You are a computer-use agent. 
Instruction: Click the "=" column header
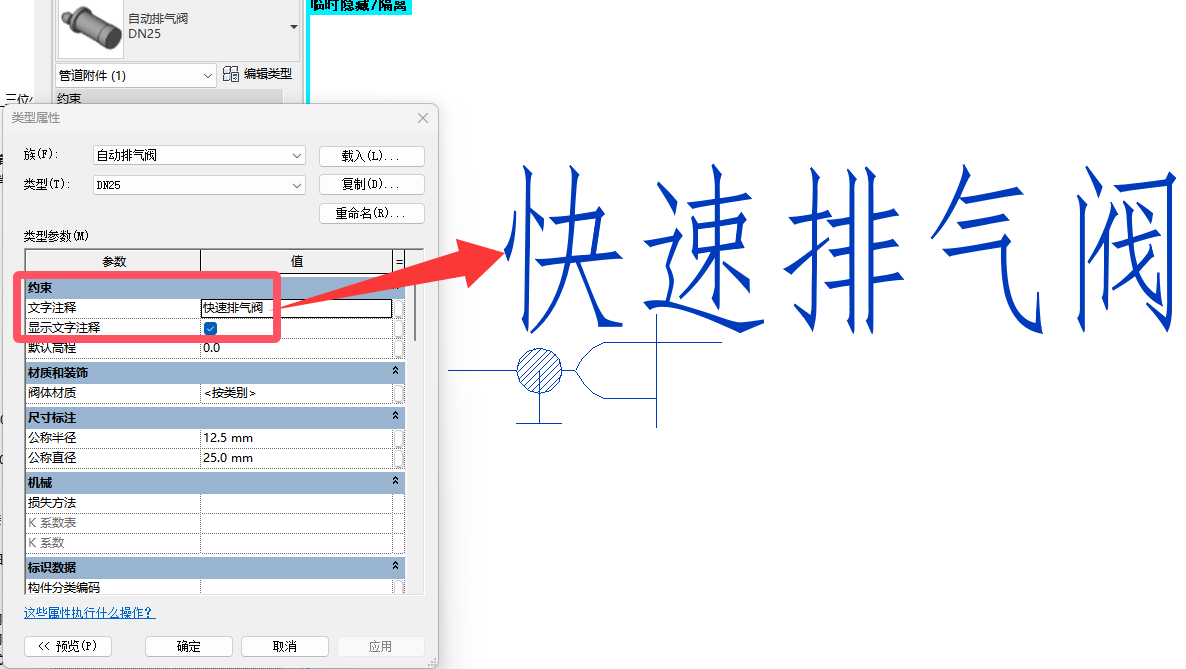coord(399,261)
